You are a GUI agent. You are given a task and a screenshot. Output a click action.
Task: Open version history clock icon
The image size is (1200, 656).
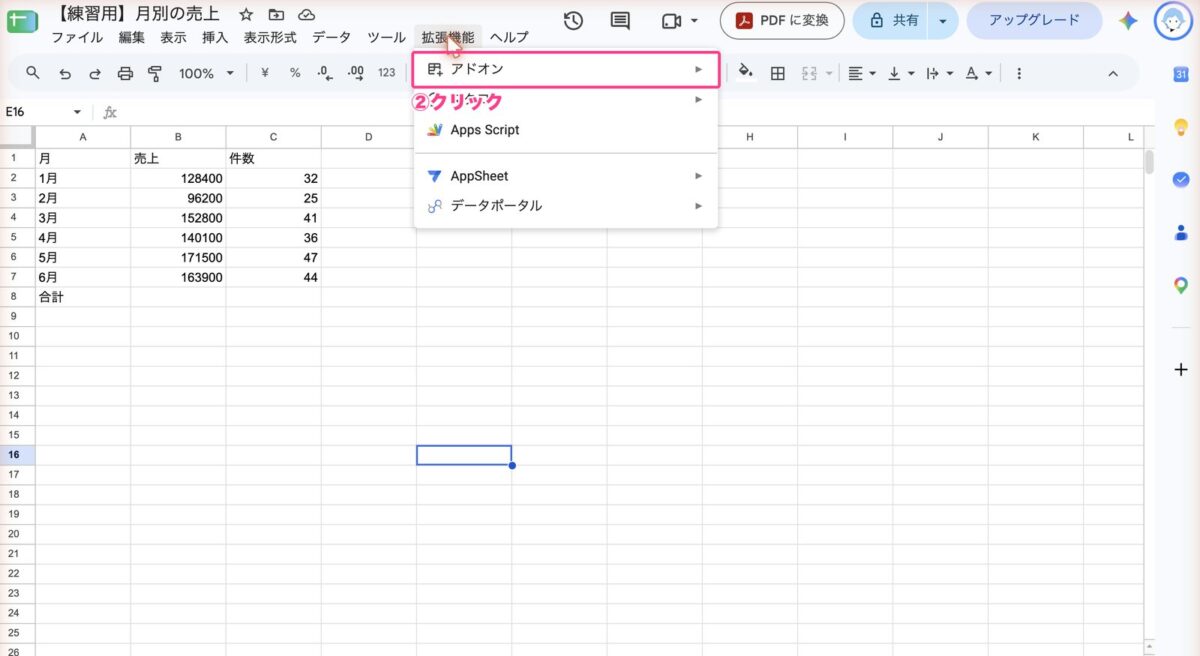click(x=573, y=21)
